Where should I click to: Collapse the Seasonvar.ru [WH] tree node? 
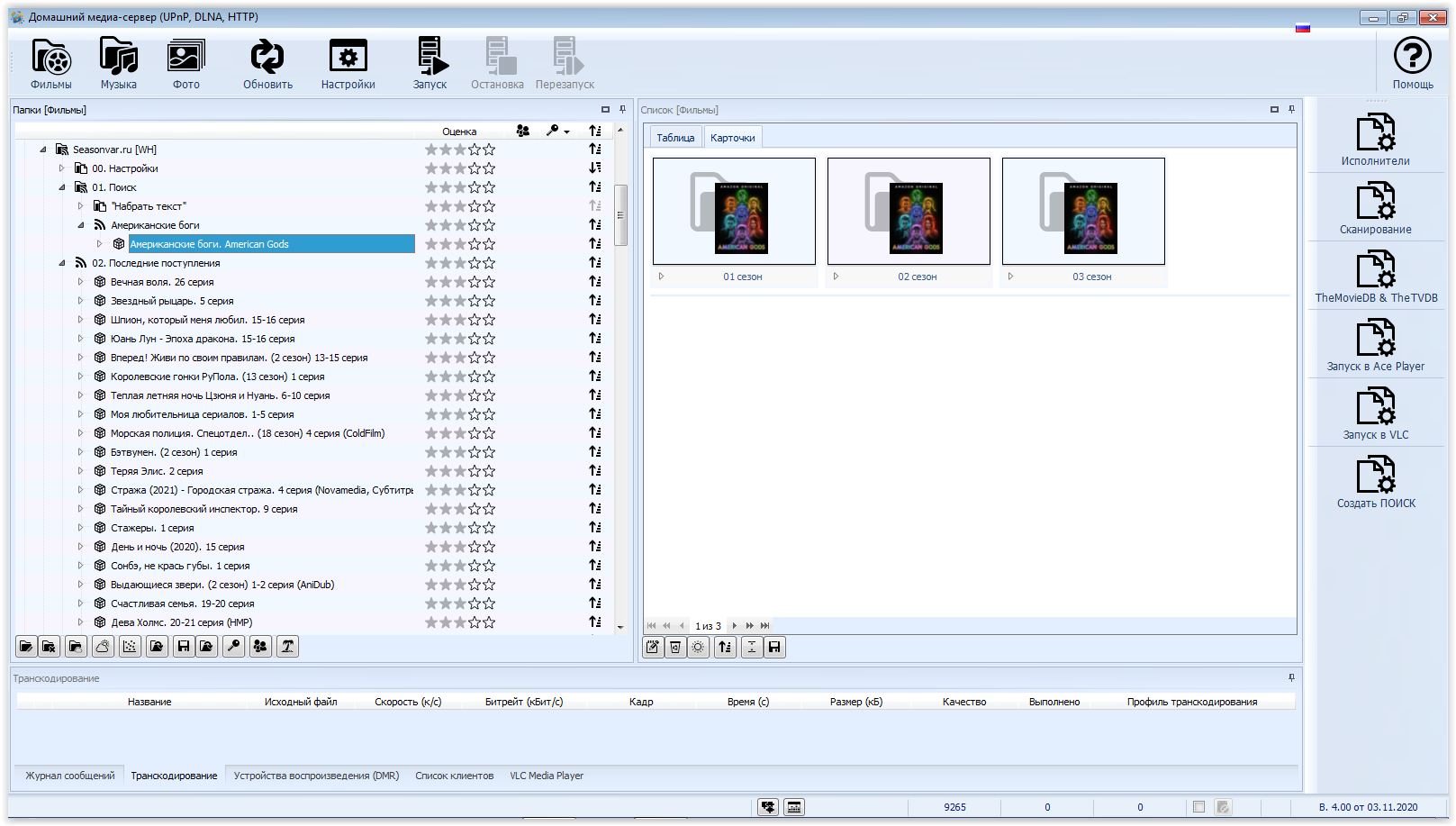pyautogui.click(x=43, y=150)
